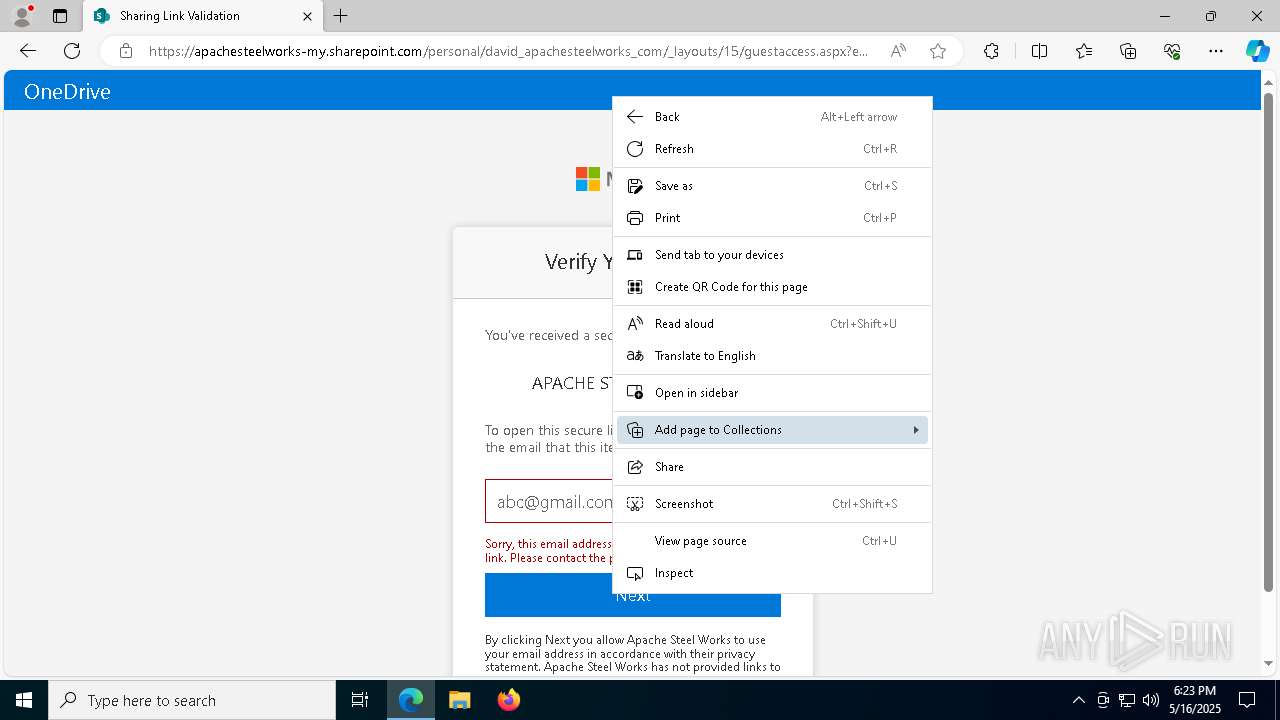1280x720 pixels.
Task: Open volume speaker icon in tray
Action: (x=1151, y=700)
